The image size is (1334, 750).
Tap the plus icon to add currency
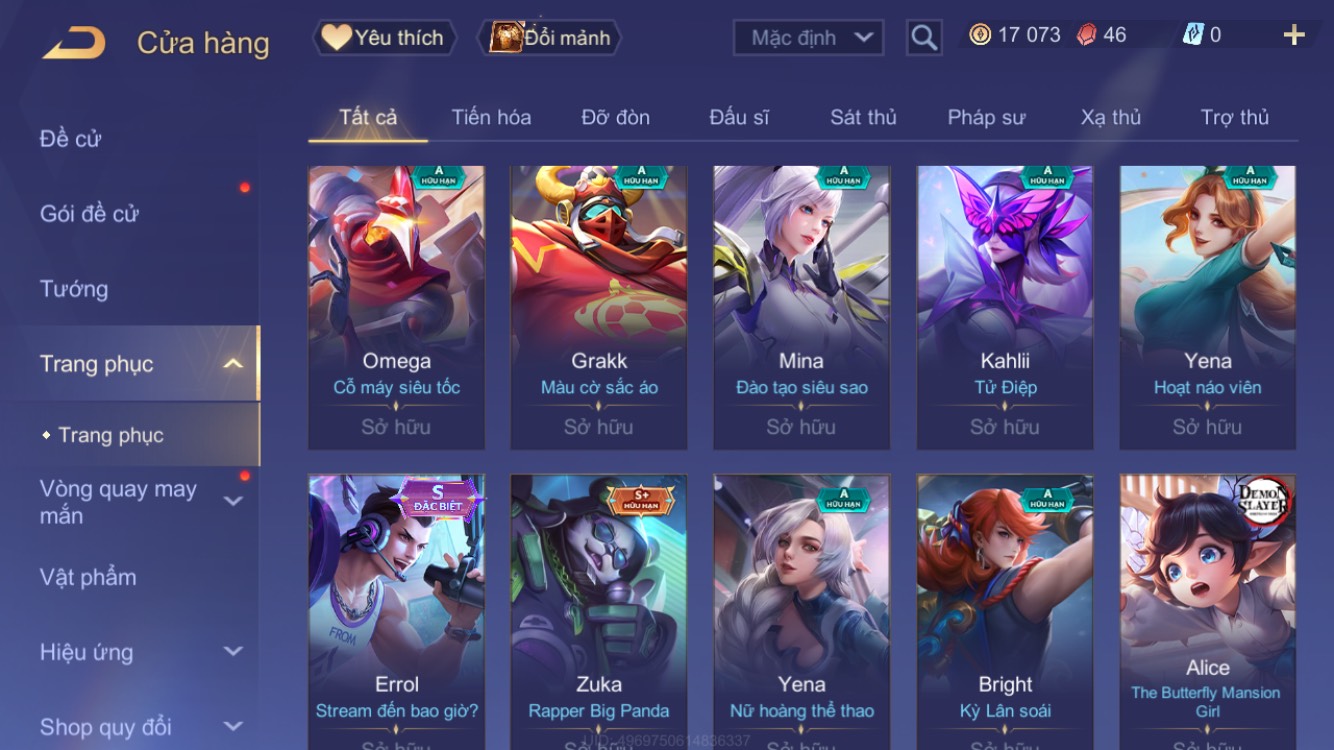[1294, 36]
